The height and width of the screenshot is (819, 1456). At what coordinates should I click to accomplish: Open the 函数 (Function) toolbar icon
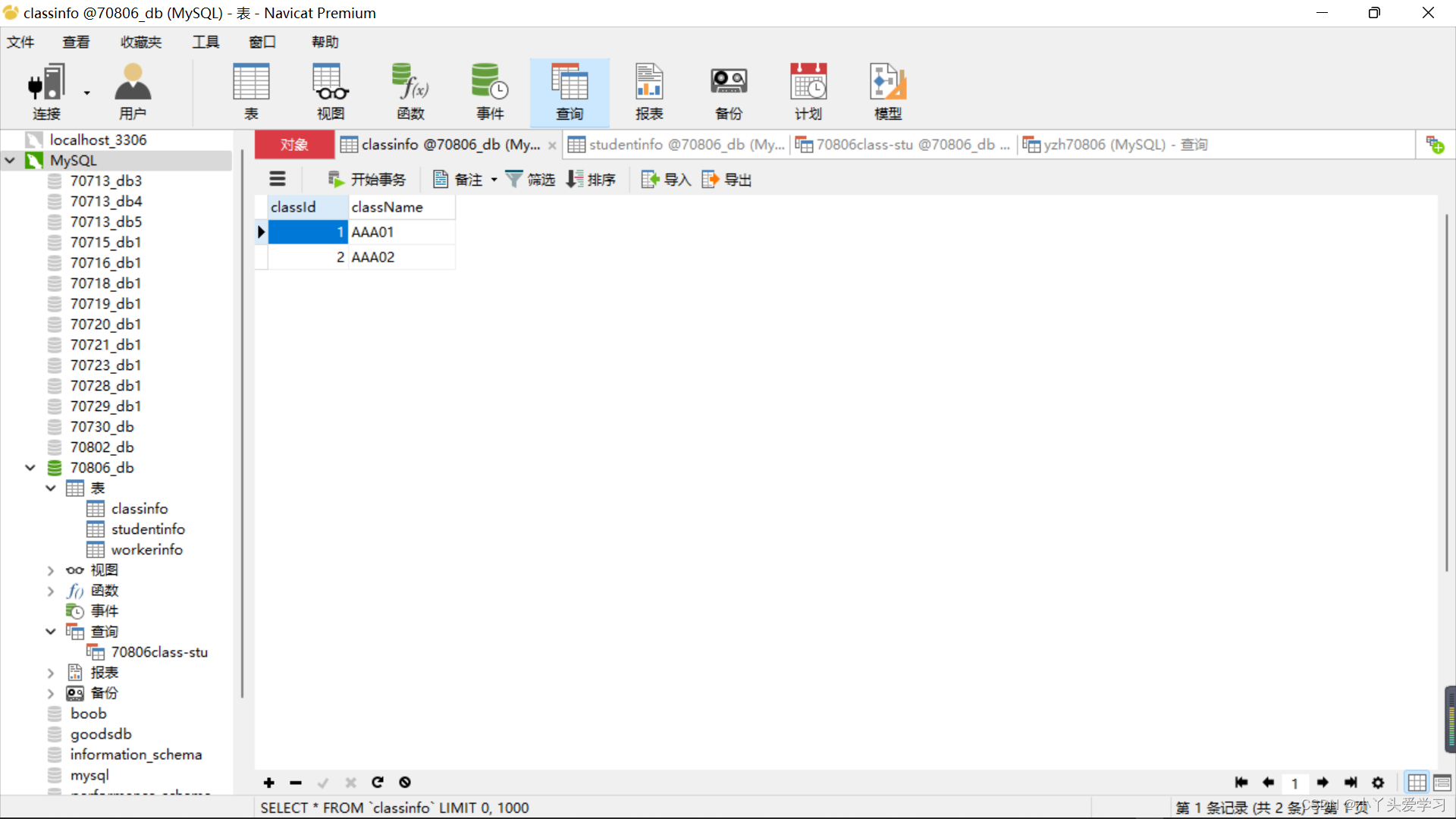click(x=410, y=92)
